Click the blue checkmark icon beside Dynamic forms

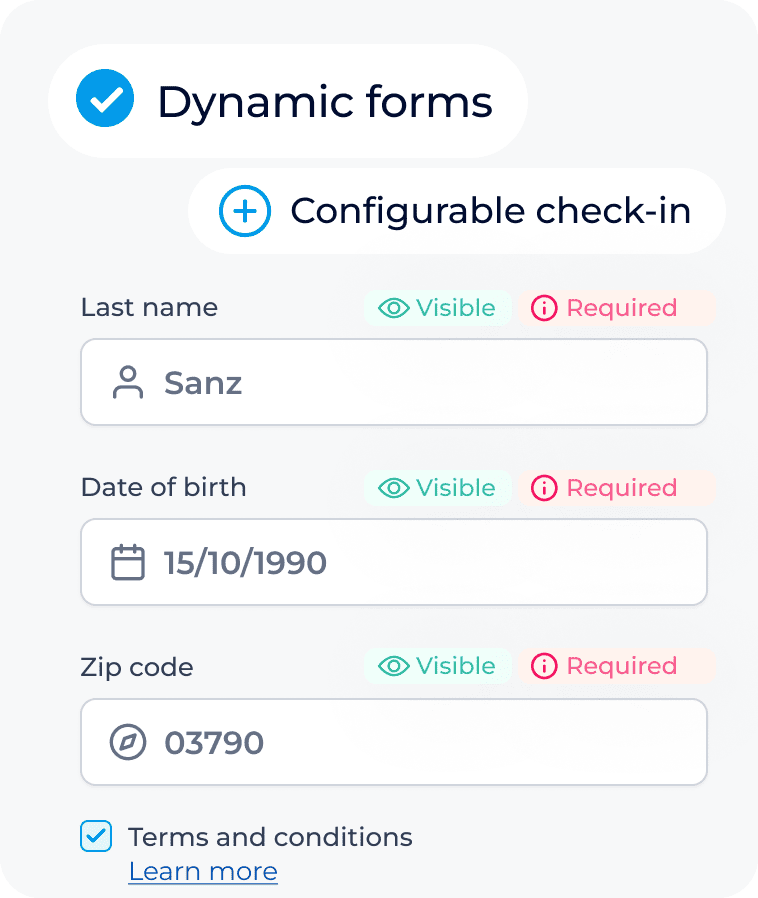point(105,98)
